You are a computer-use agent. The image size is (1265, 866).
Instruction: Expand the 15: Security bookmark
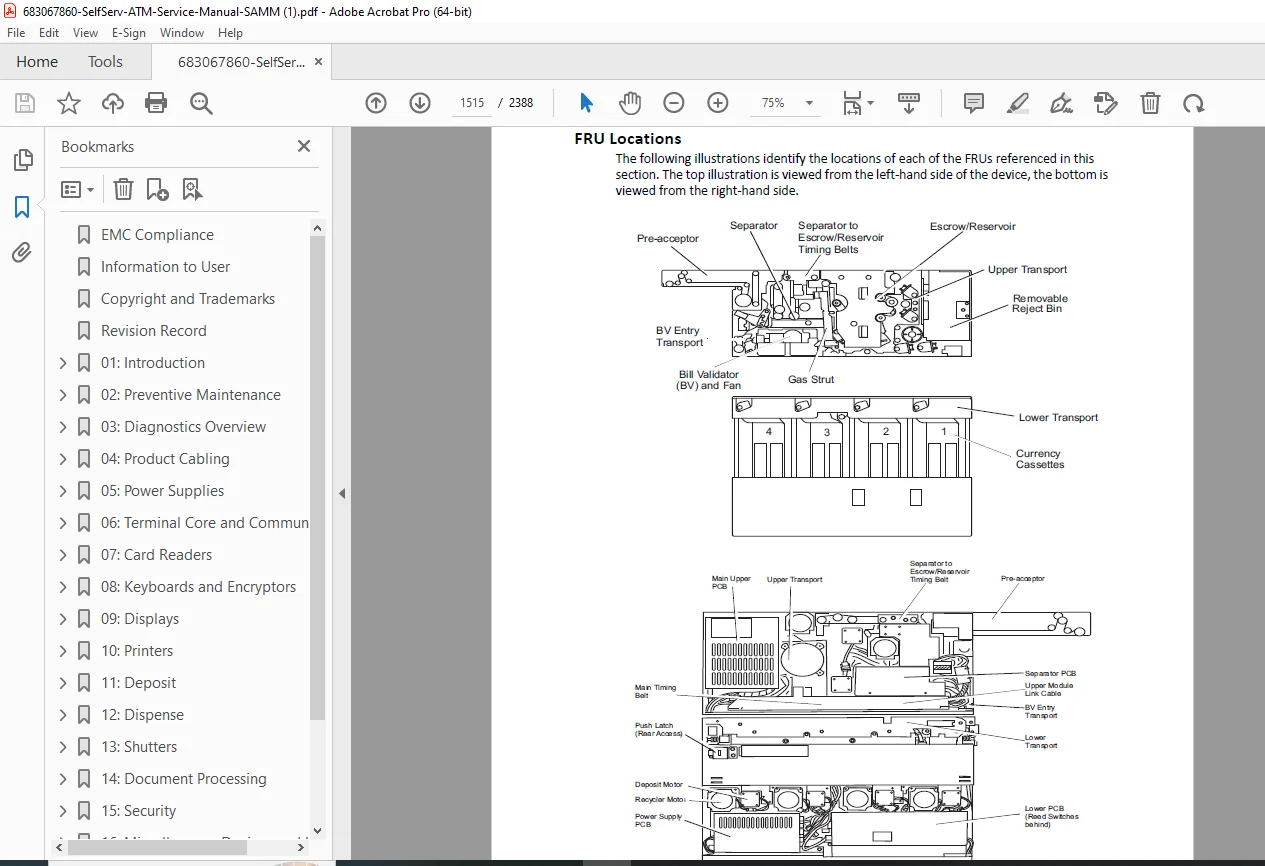tap(63, 811)
